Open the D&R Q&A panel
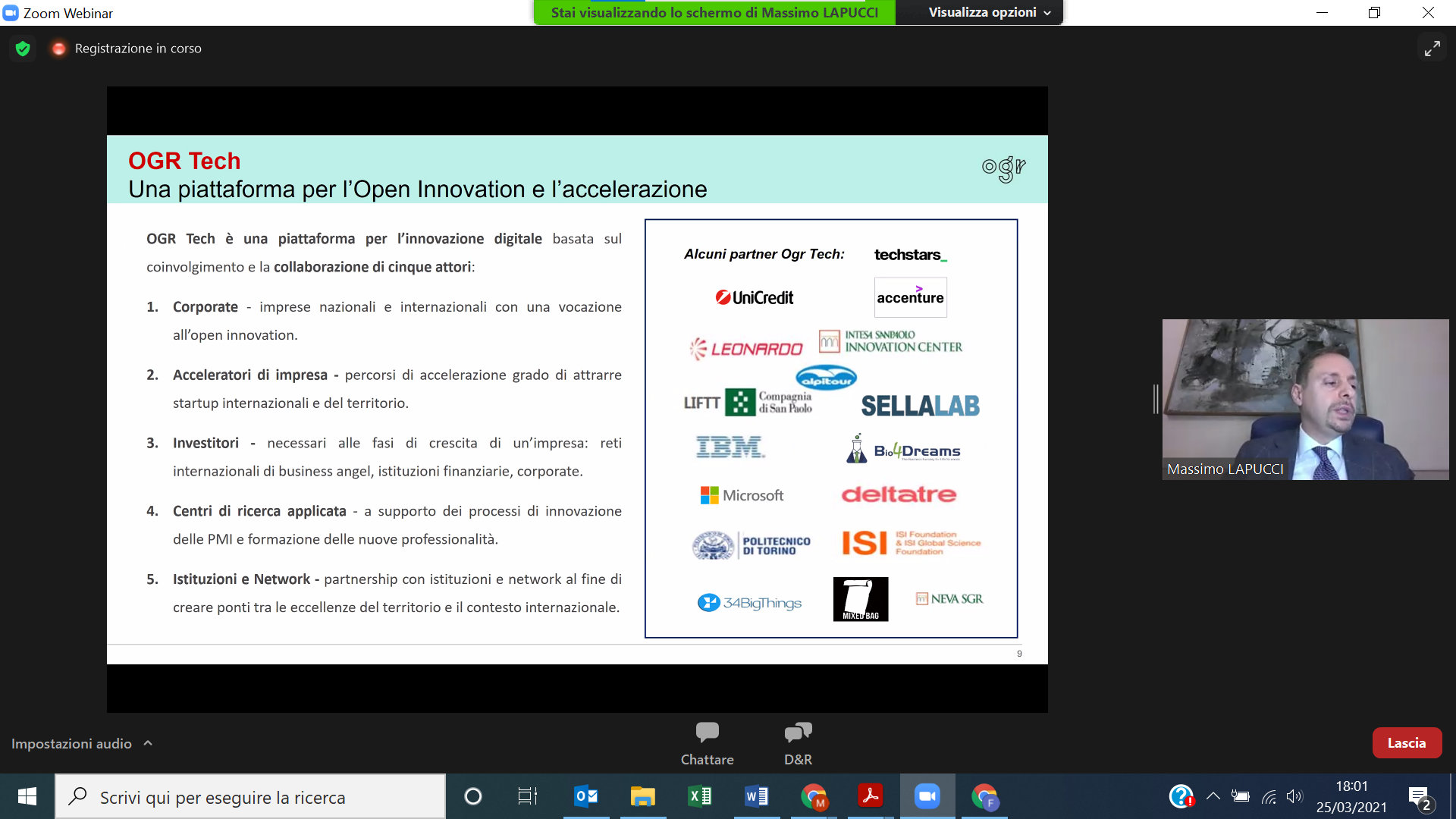The width and height of the screenshot is (1456, 819). click(x=798, y=743)
